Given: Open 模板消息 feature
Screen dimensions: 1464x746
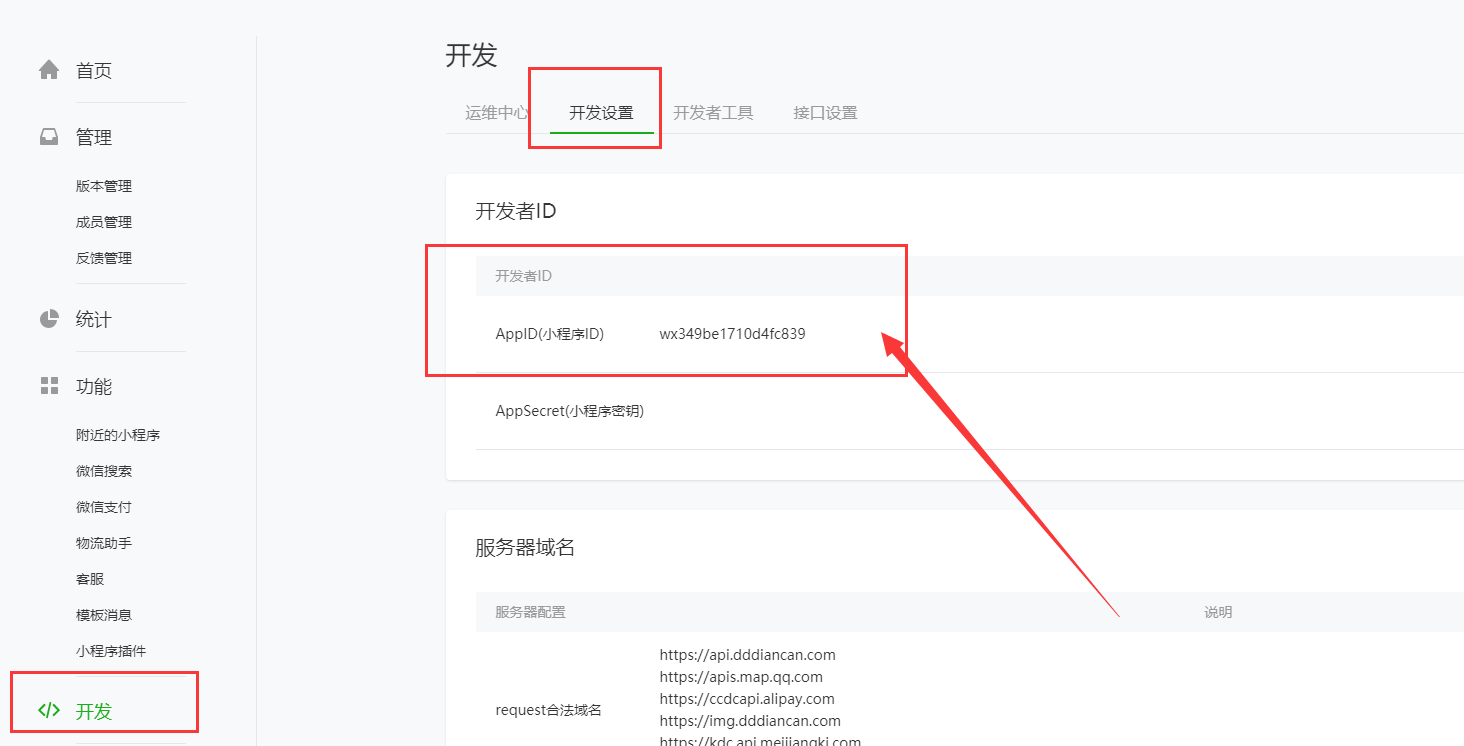Looking at the screenshot, I should pos(104,615).
